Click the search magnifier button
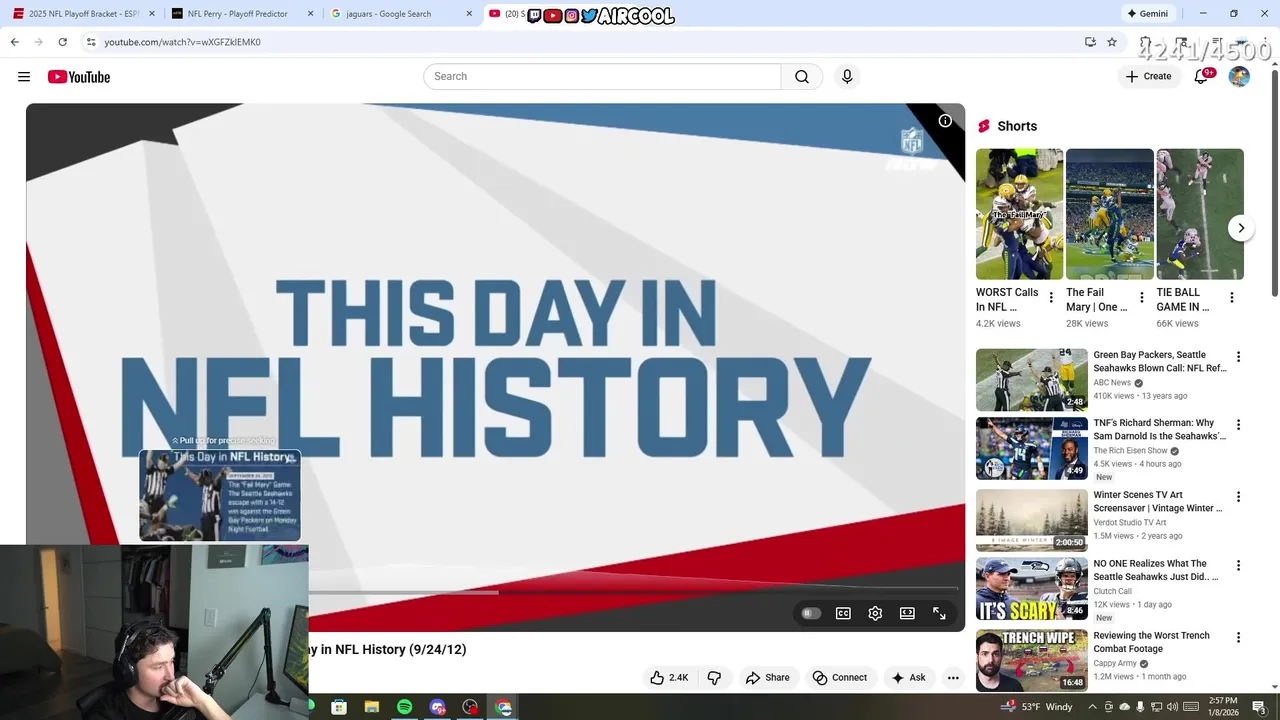 [x=802, y=77]
